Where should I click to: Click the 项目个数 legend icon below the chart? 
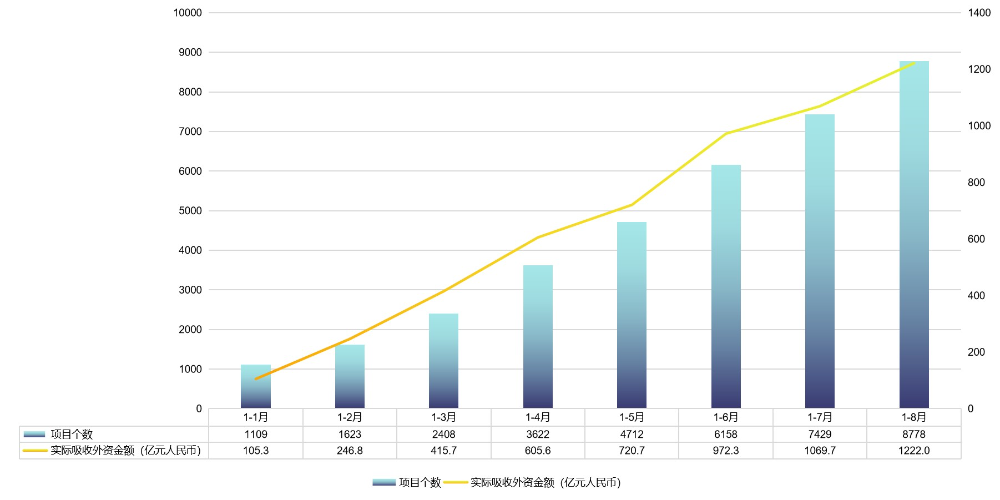coord(384,482)
